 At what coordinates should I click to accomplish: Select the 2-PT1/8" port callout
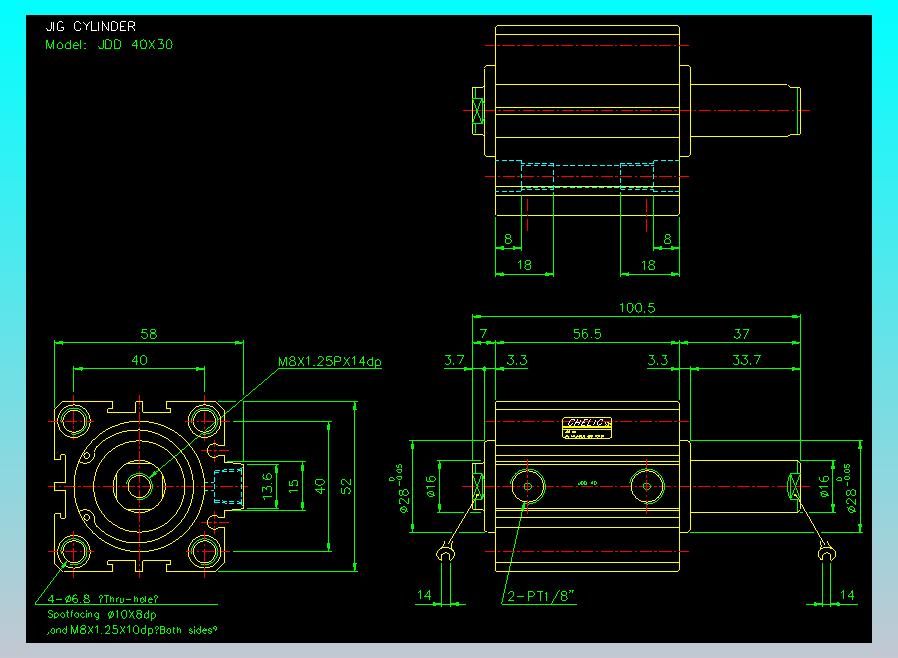(540, 596)
